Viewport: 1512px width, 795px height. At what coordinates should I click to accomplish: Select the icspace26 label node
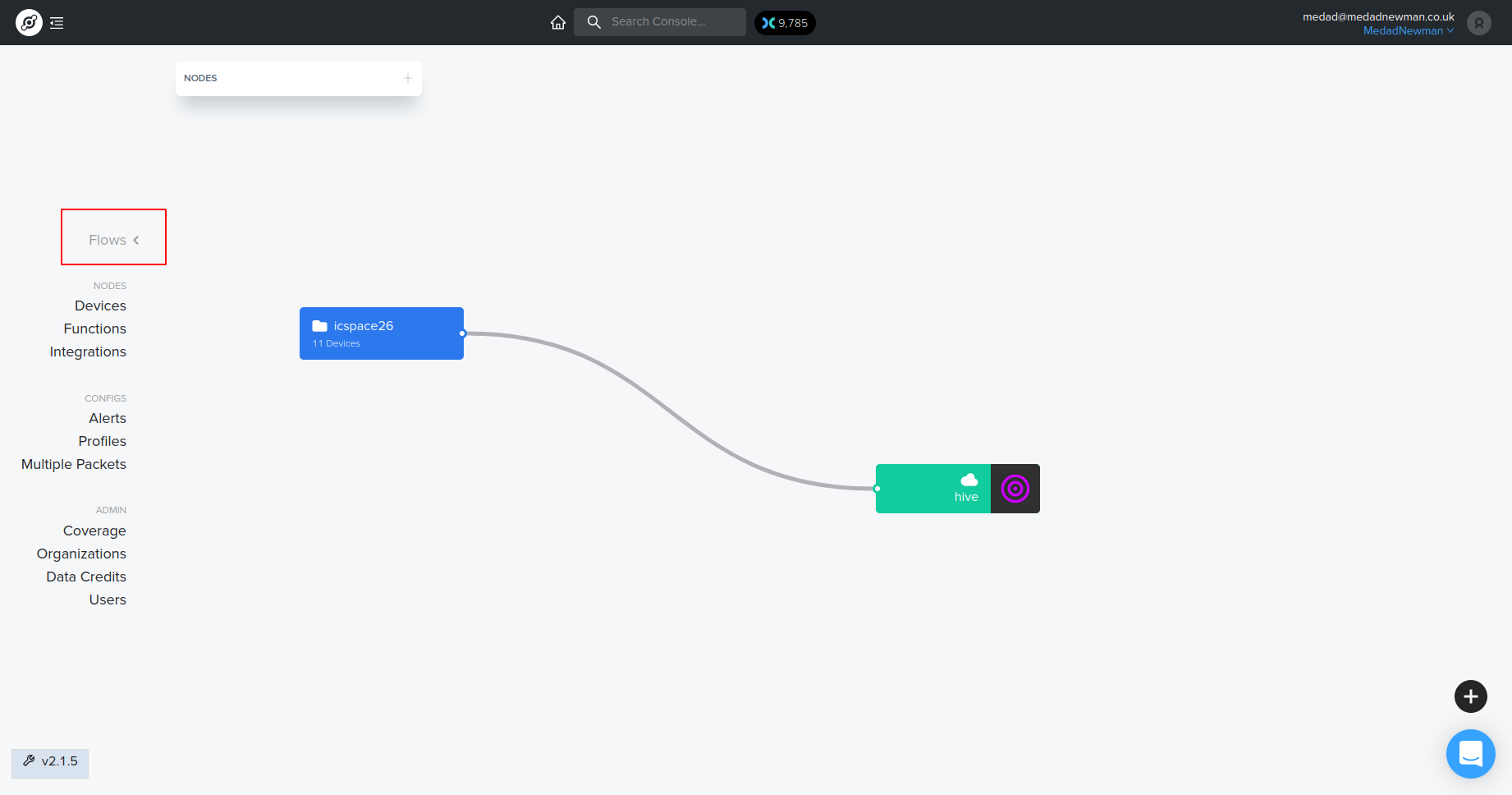click(x=382, y=333)
